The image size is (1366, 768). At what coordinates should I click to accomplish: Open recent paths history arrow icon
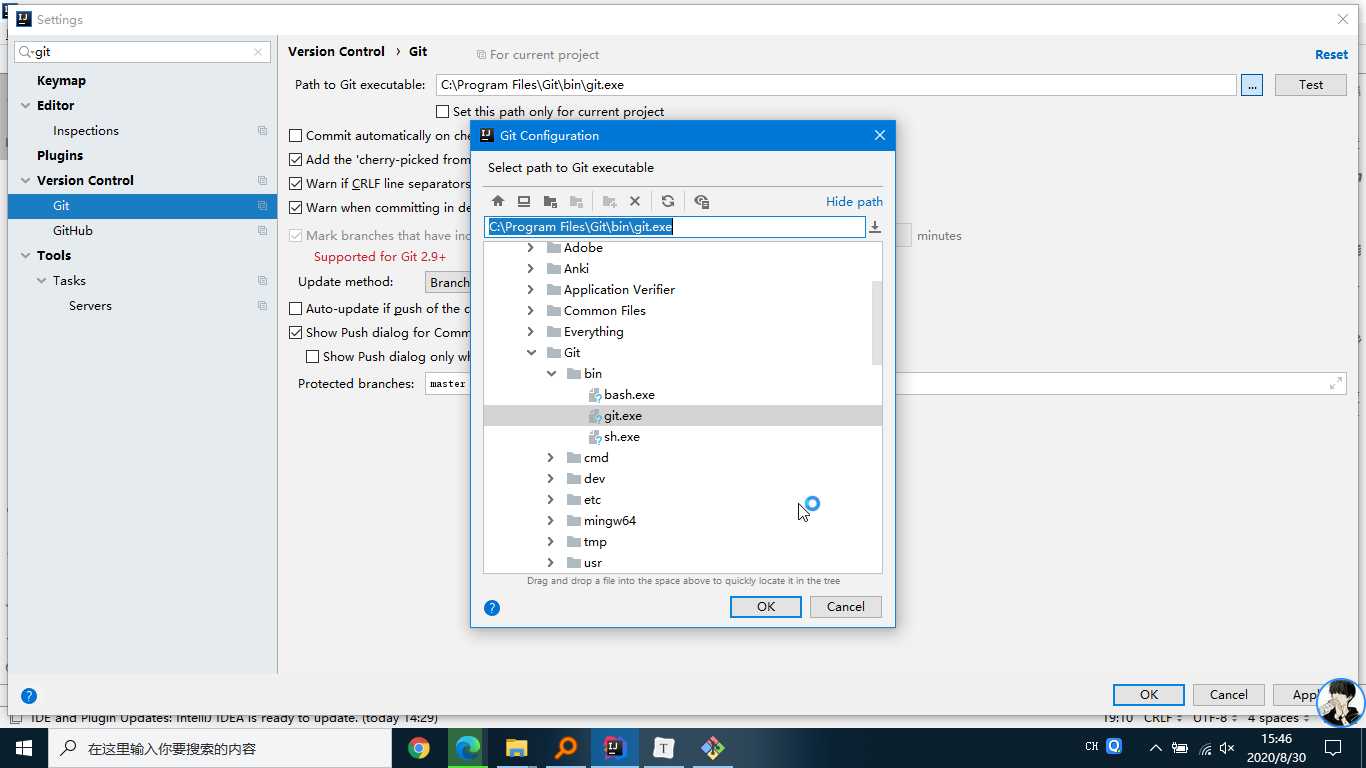click(x=875, y=227)
